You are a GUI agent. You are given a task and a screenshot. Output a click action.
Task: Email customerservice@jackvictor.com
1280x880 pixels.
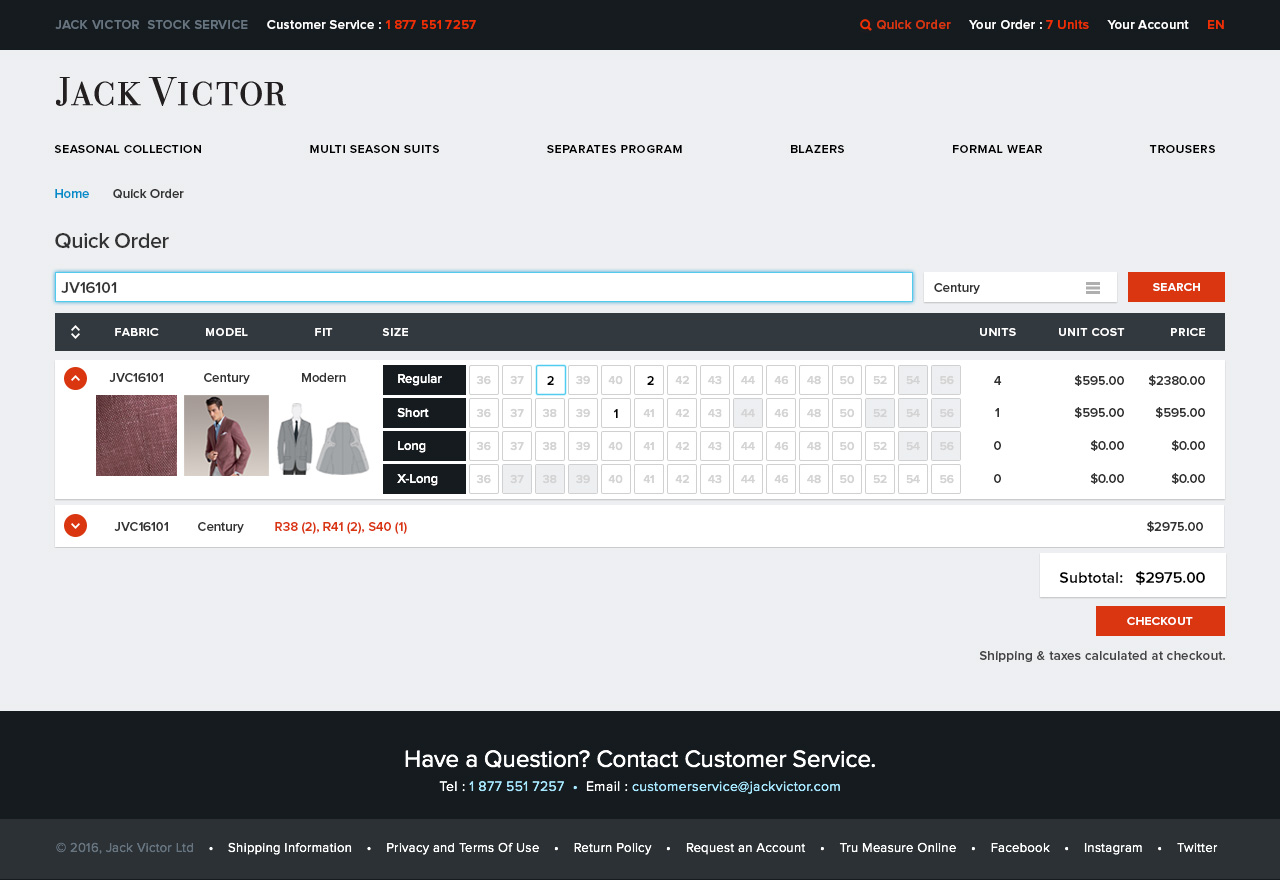click(736, 786)
